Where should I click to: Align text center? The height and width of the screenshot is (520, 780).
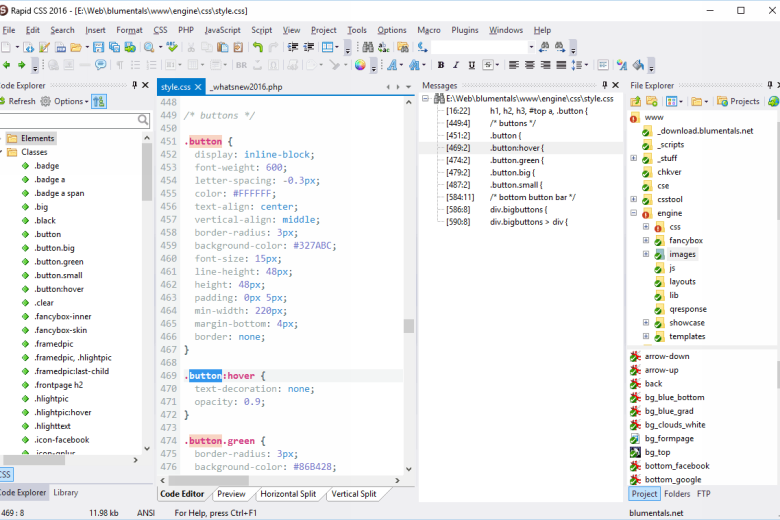530,65
